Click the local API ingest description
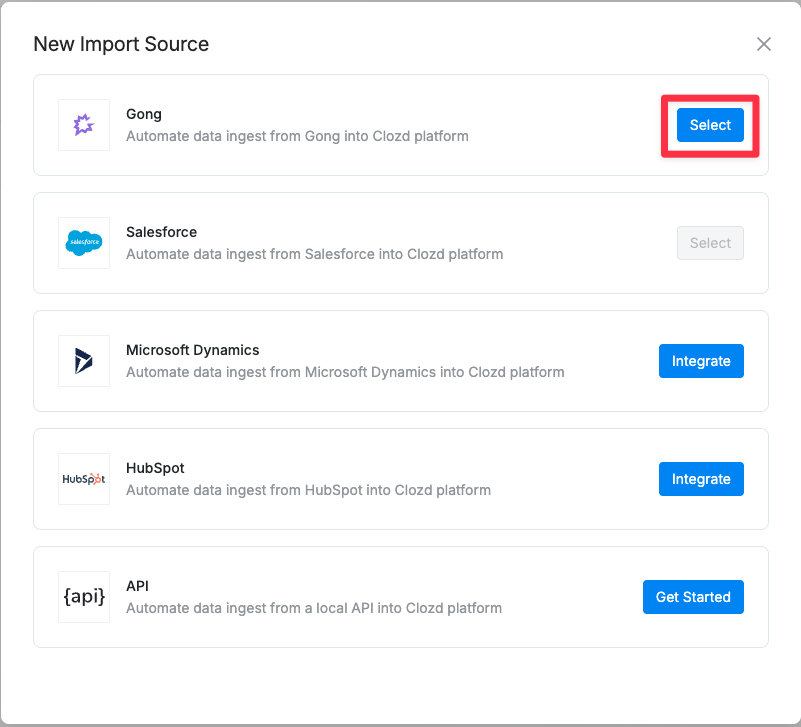Image resolution: width=801 pixels, height=727 pixels. (313, 608)
